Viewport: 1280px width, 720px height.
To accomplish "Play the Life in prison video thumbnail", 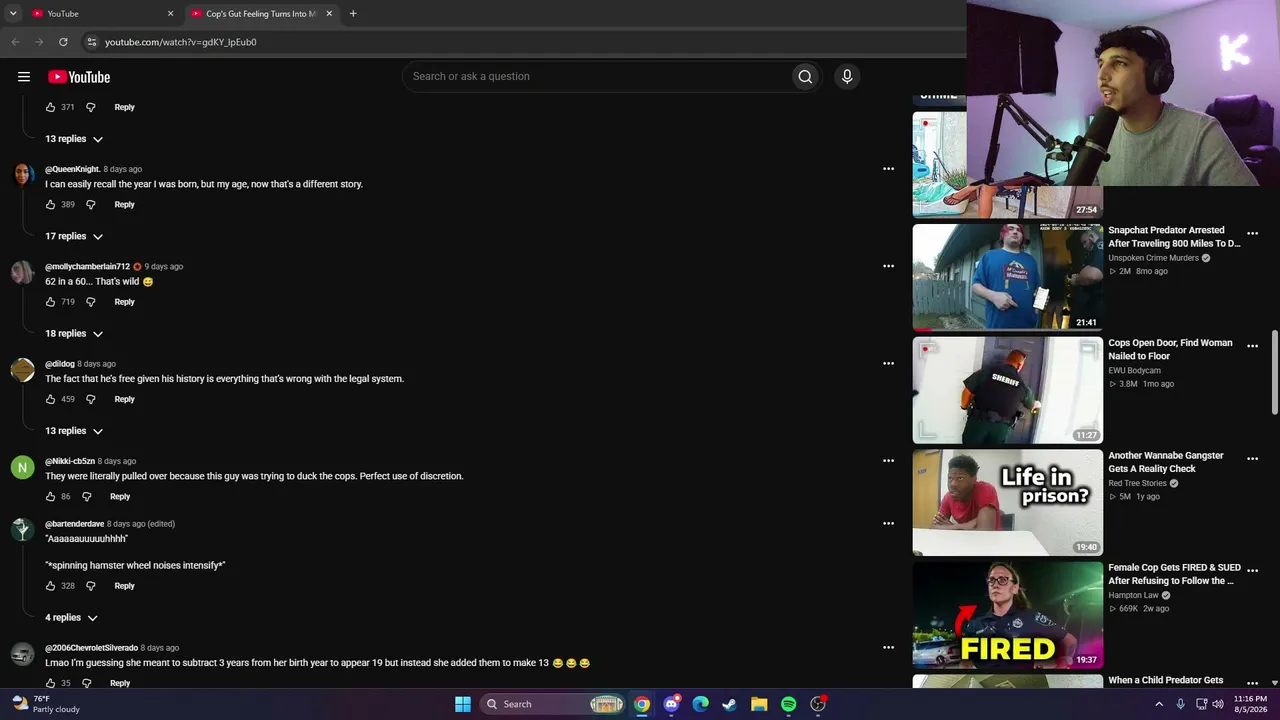I will coord(1008,502).
